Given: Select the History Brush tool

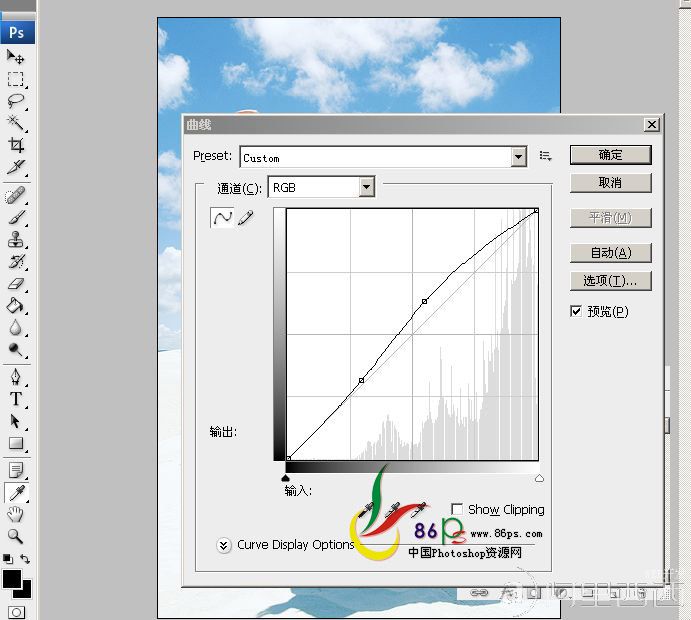Looking at the screenshot, I should tap(15, 262).
